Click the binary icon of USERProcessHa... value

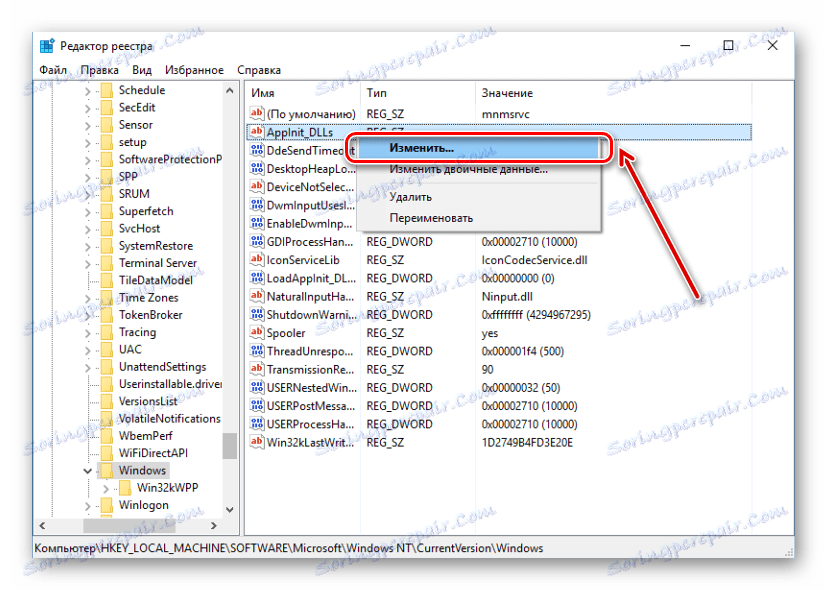(x=256, y=423)
